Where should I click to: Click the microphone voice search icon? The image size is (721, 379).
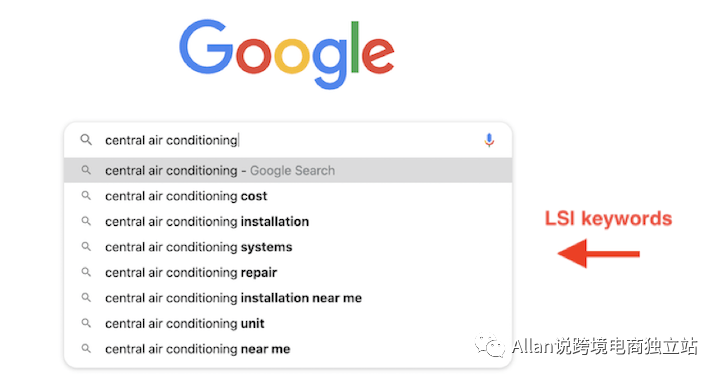pyautogui.click(x=489, y=140)
